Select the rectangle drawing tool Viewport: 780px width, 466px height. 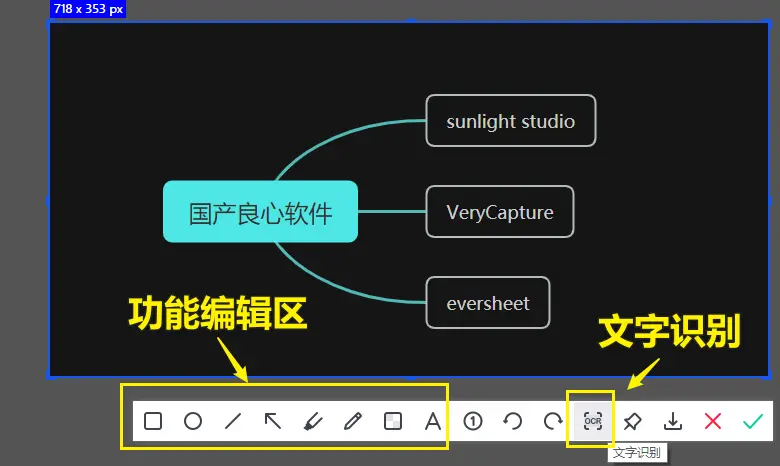[153, 421]
